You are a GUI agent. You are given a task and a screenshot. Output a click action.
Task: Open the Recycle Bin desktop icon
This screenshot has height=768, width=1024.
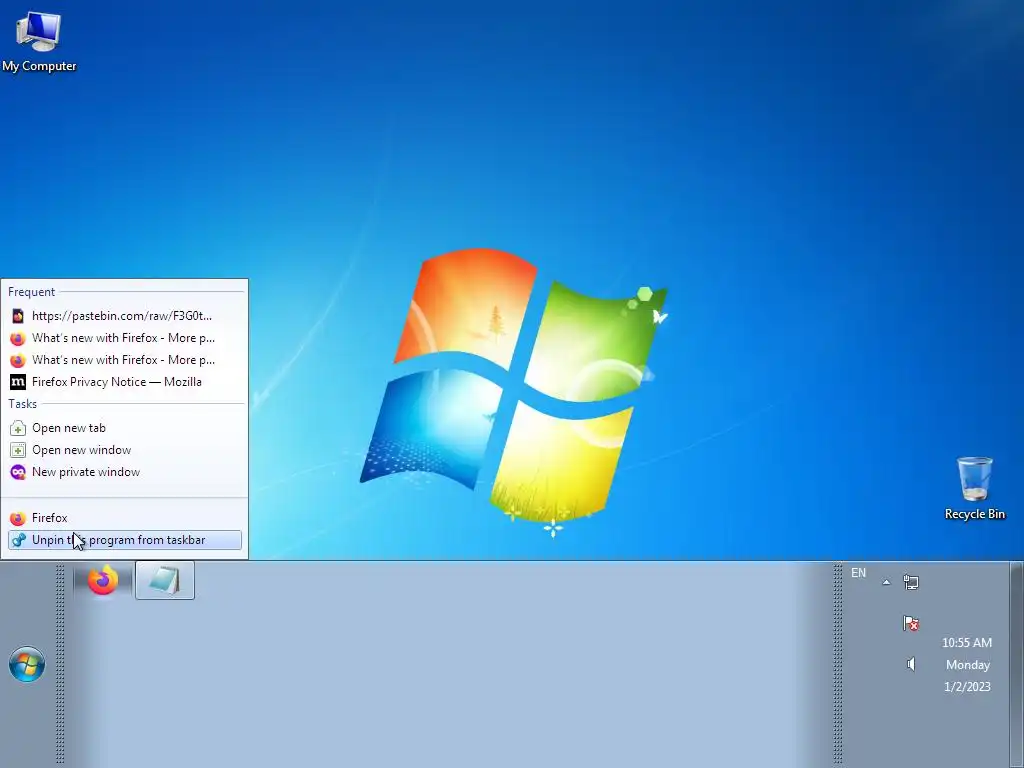974,488
